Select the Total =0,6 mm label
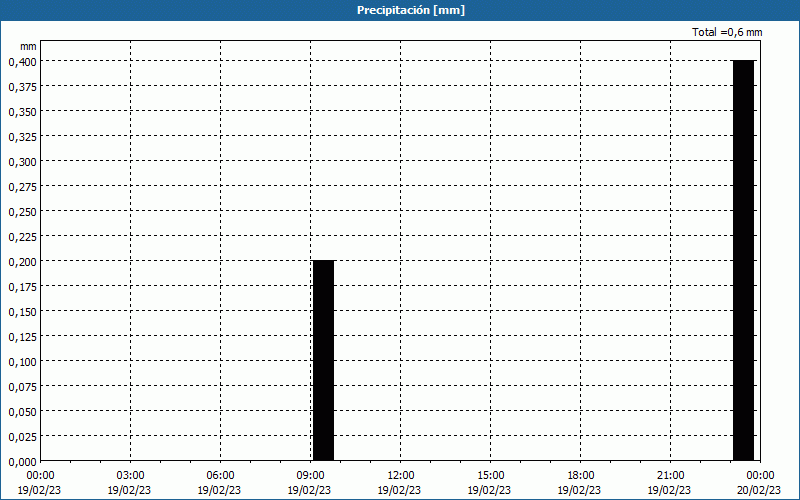Image resolution: width=800 pixels, height=500 pixels. coord(727,32)
